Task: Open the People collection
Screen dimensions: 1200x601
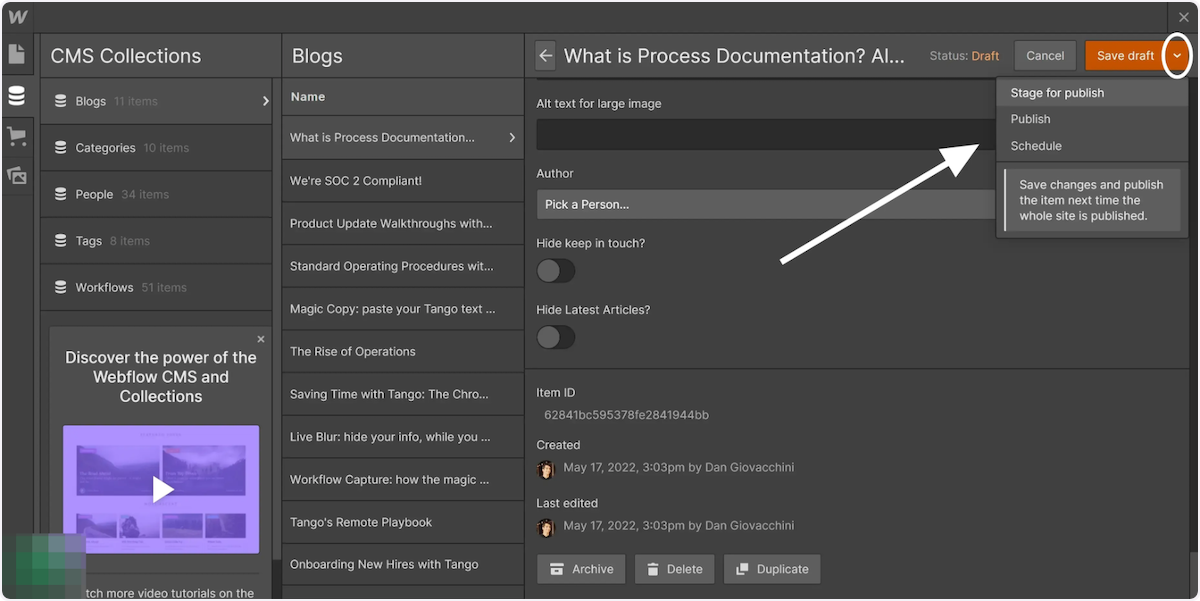Action: tap(156, 194)
